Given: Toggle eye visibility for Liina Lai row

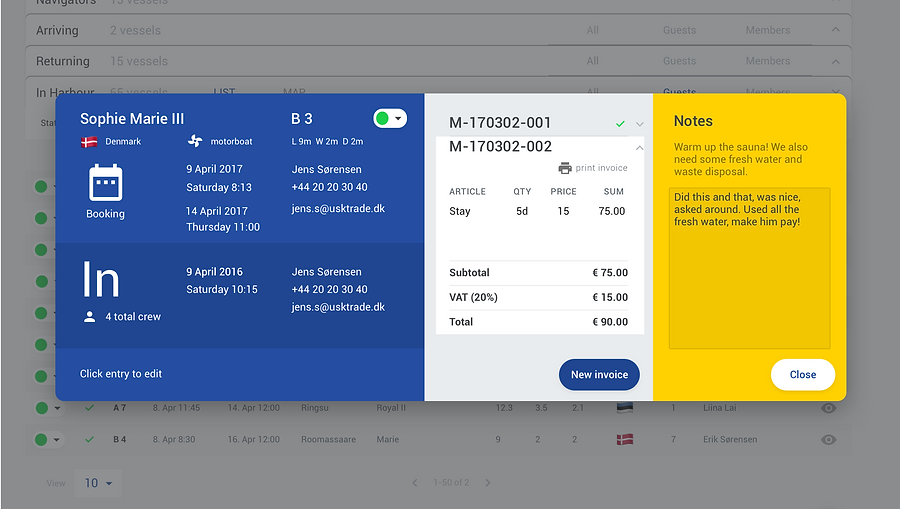Looking at the screenshot, I should click(x=828, y=408).
